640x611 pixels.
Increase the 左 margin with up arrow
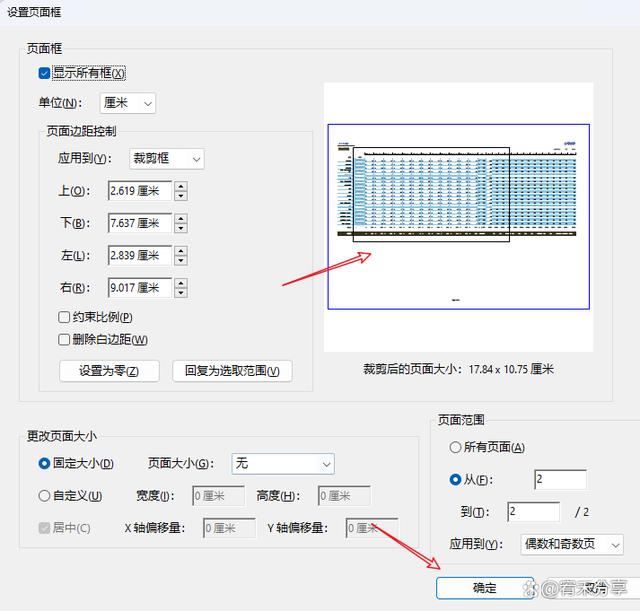pos(181,251)
